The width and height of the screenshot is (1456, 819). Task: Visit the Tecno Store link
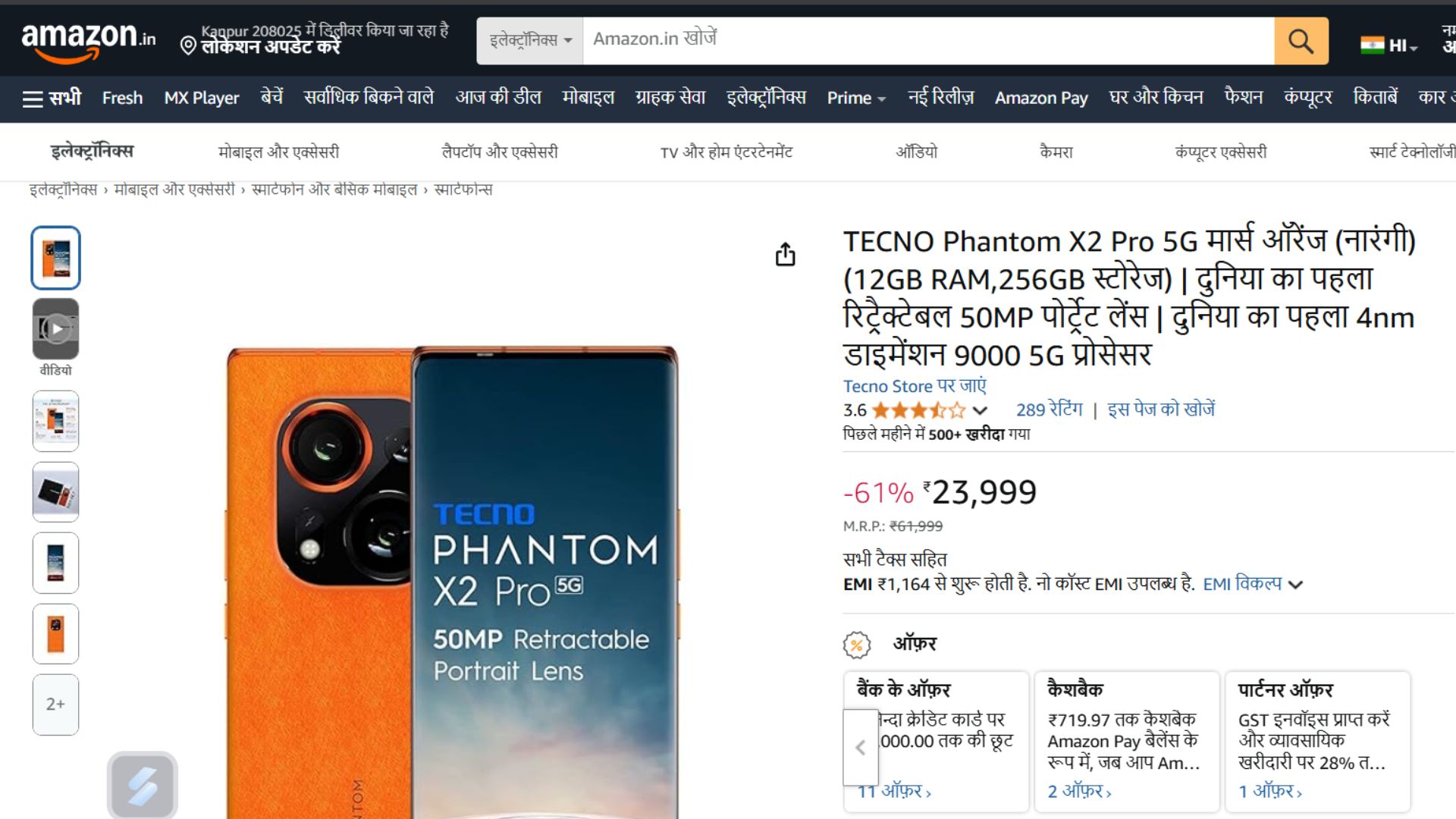click(x=915, y=386)
